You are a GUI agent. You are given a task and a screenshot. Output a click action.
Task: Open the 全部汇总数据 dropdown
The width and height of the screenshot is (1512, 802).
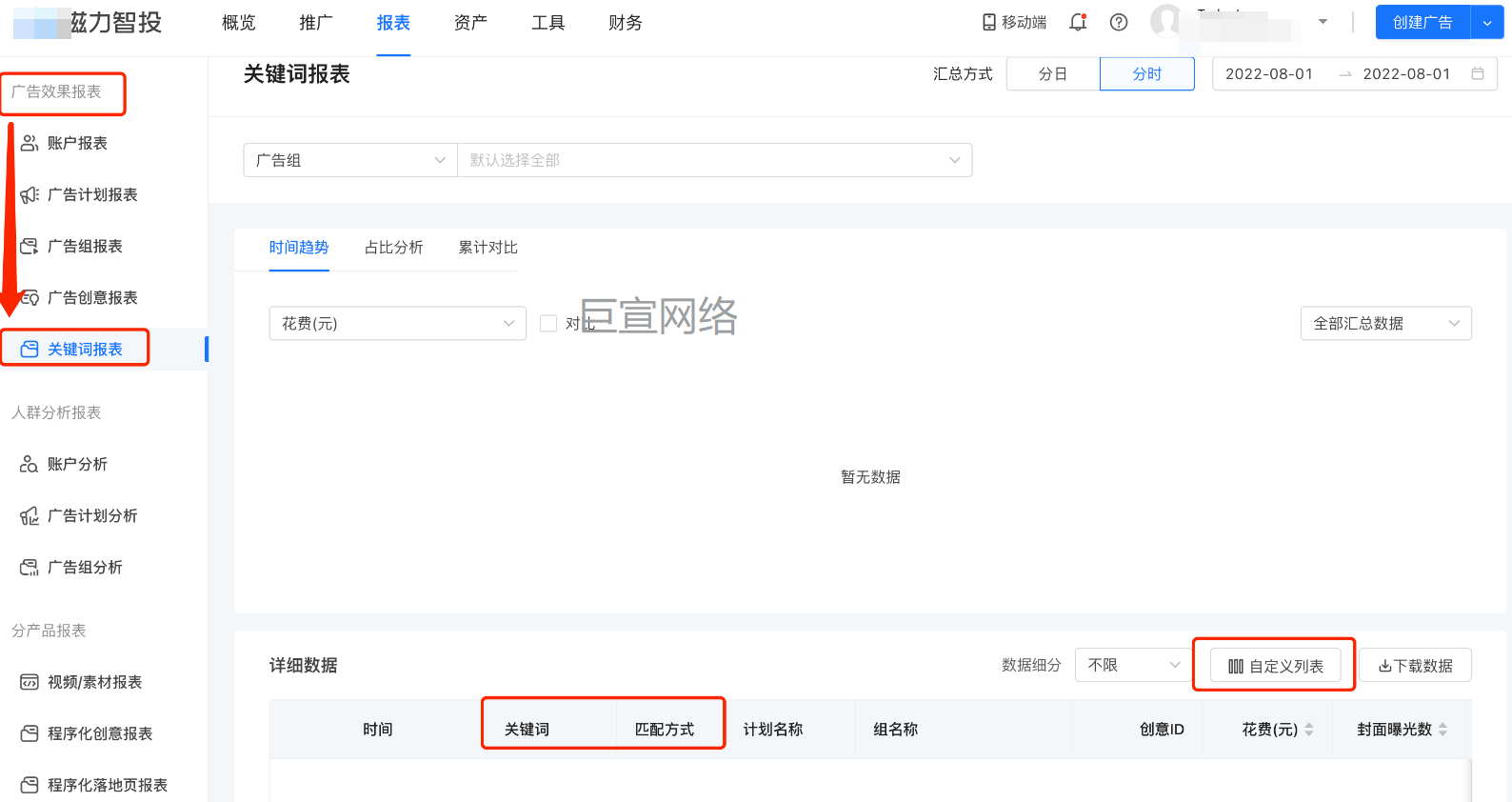click(x=1386, y=323)
